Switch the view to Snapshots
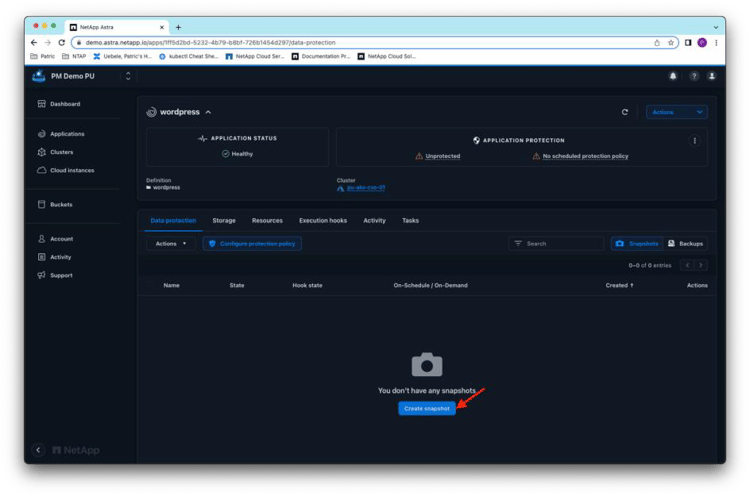This screenshot has height=496, width=750. pyautogui.click(x=636, y=243)
